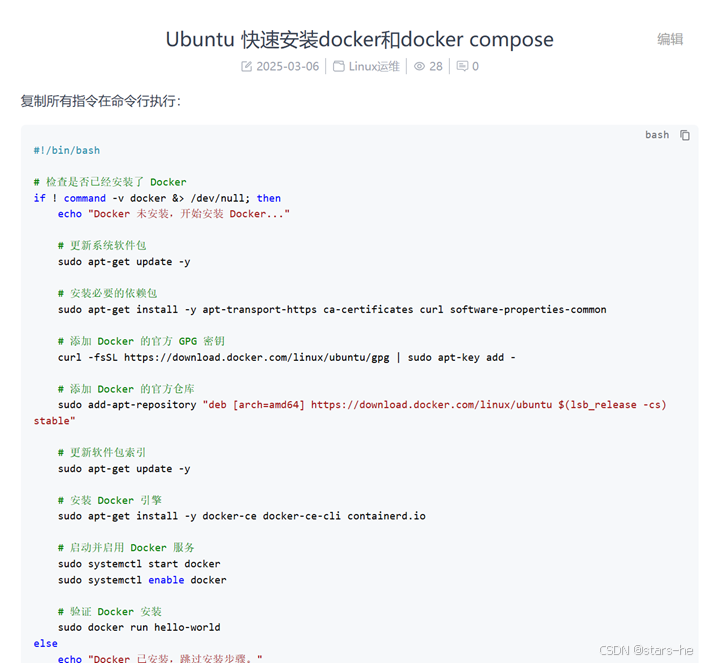Open the Linux运维 category folder icon
The width and height of the screenshot is (704, 663).
click(339, 66)
